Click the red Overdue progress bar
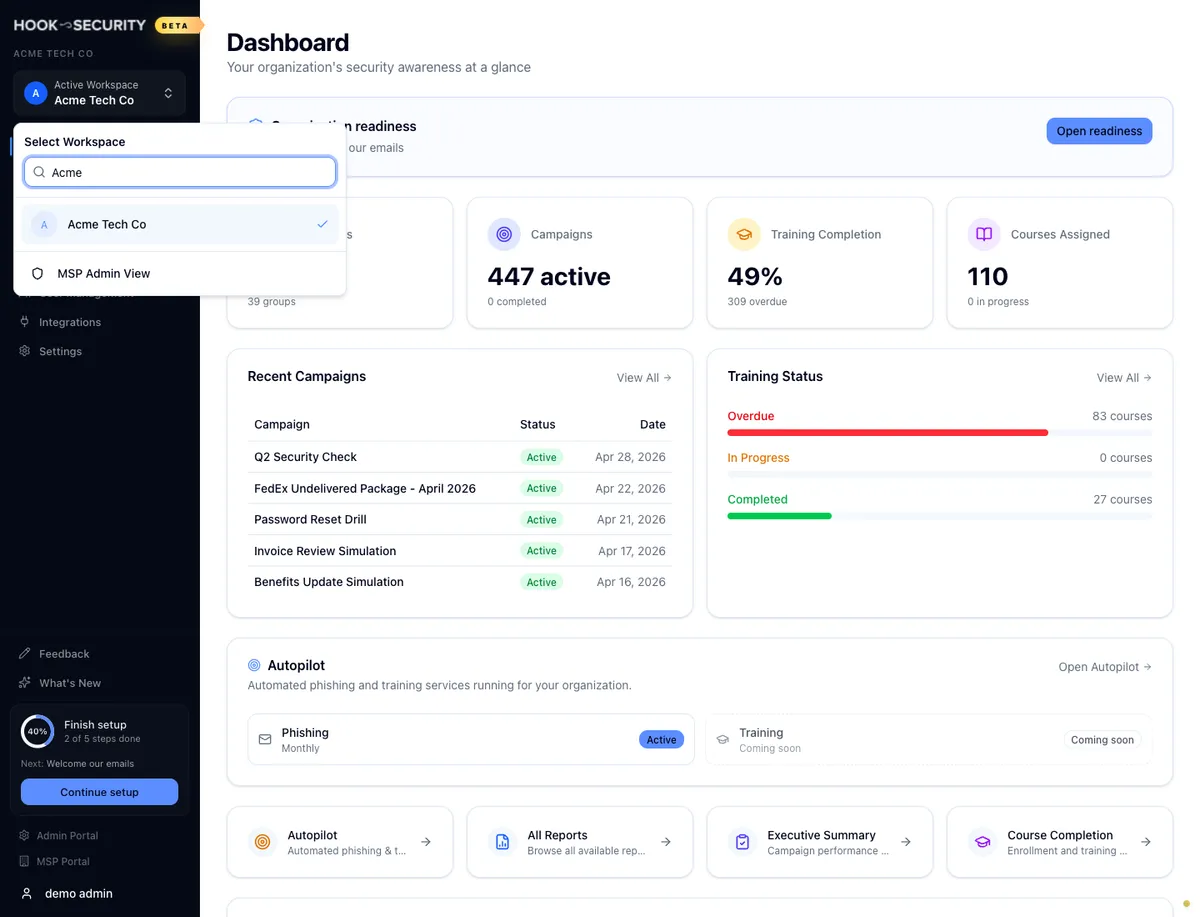The height and width of the screenshot is (917, 1200). tap(888, 433)
